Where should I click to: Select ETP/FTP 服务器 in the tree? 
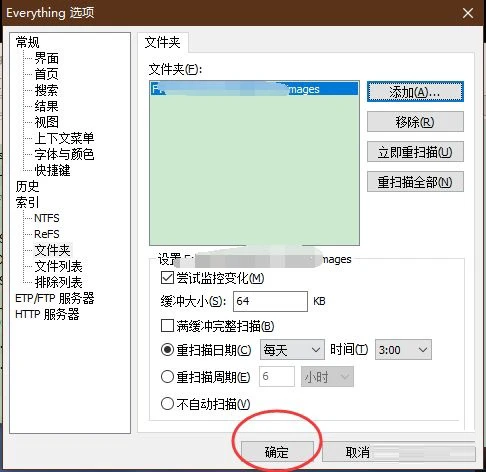pos(55,298)
